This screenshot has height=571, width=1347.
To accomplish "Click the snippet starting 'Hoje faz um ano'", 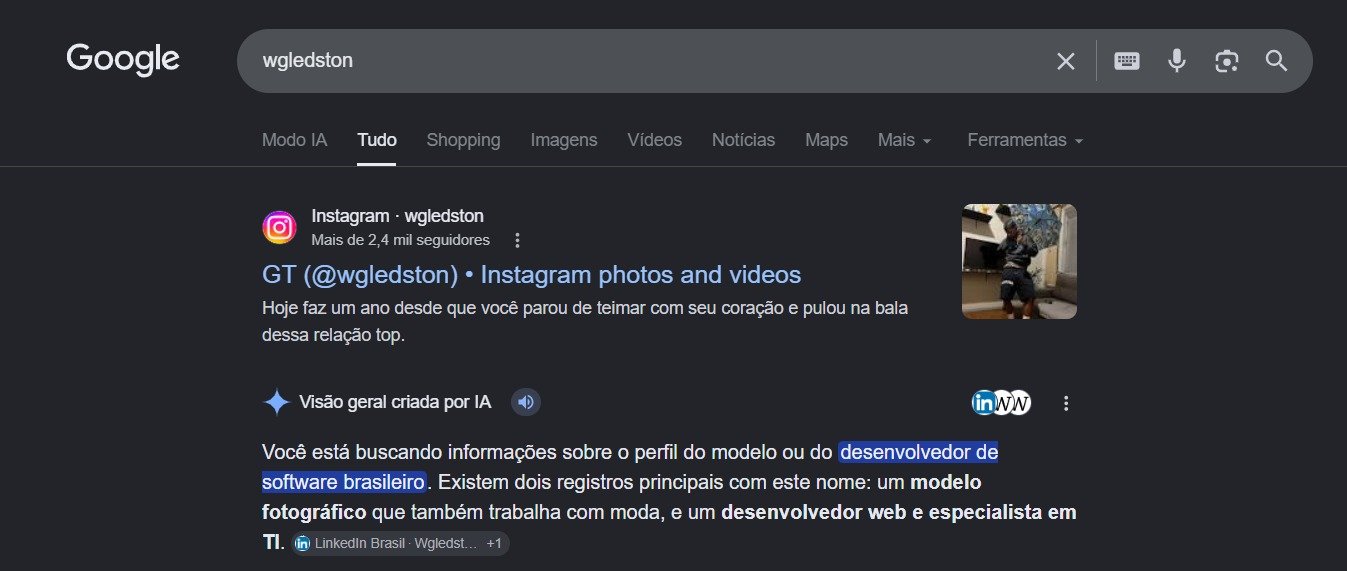I will pyautogui.click(x=585, y=321).
